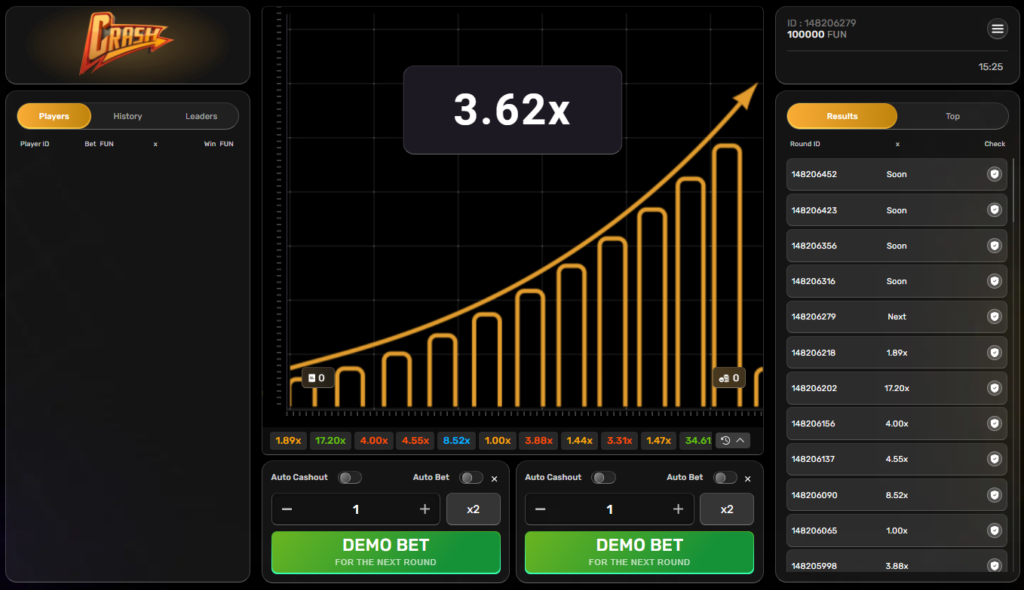Switch to the History tab
Screen dimensions: 1024x590
click(x=127, y=116)
